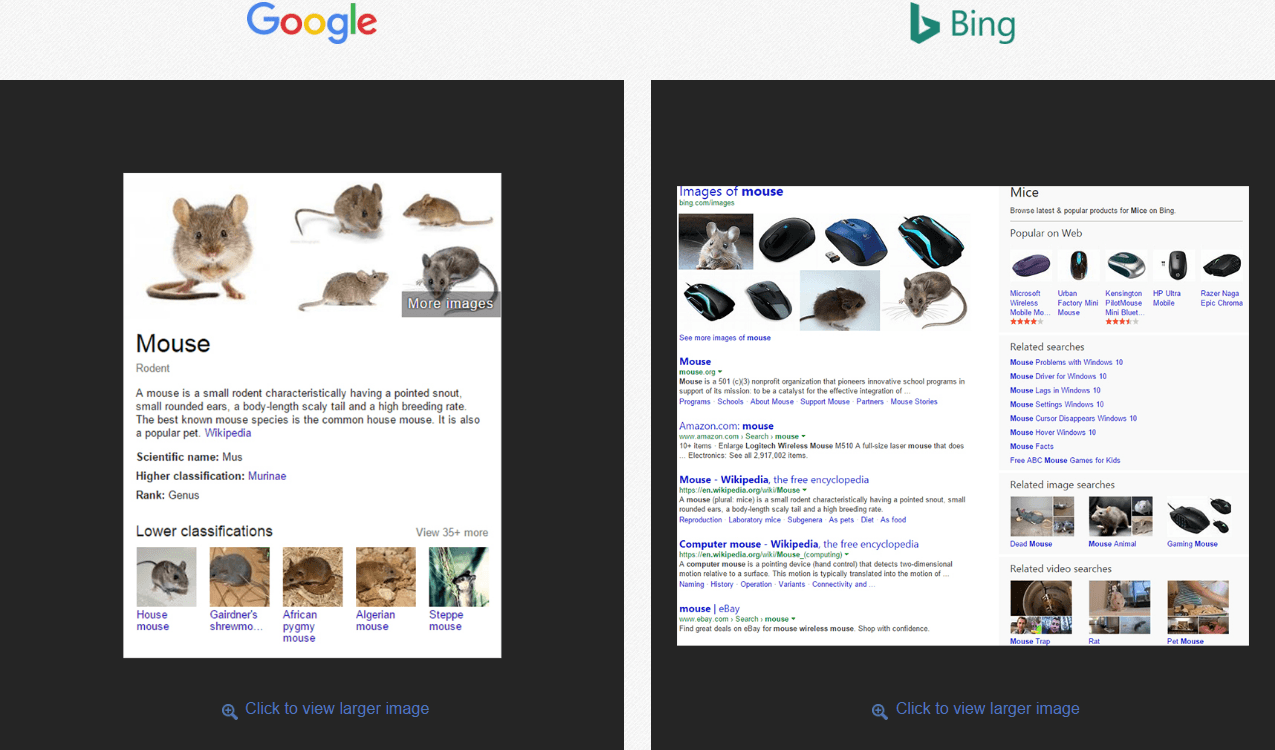Click the As pets sublink

pyautogui.click(x=841, y=520)
